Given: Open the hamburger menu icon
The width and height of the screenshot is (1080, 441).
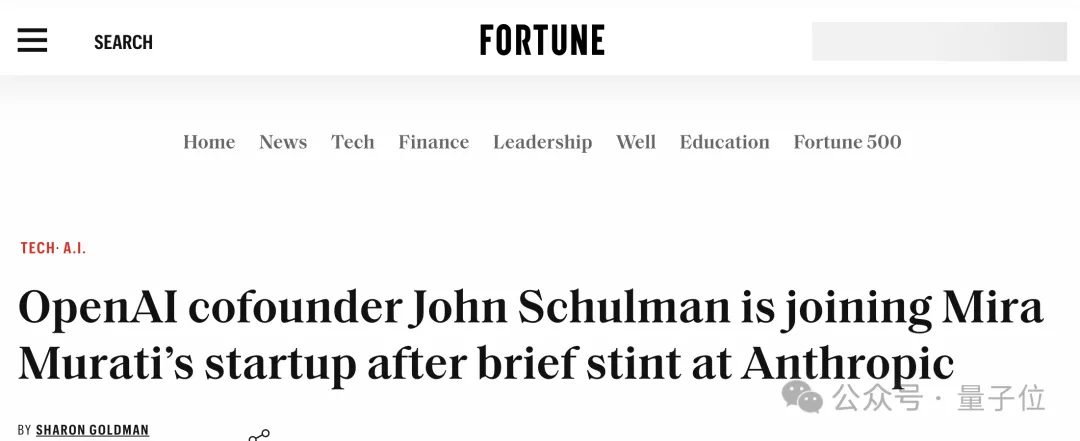Looking at the screenshot, I should coord(32,40).
